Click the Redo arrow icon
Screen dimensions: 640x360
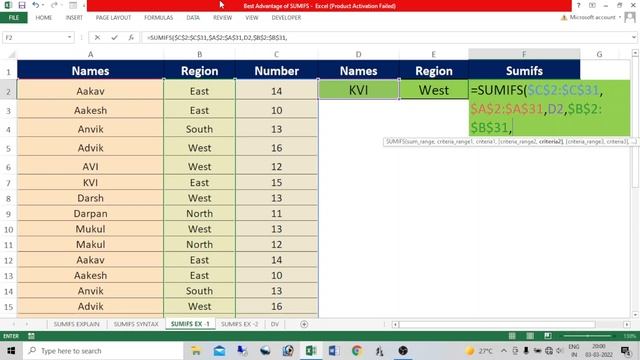[54, 5]
